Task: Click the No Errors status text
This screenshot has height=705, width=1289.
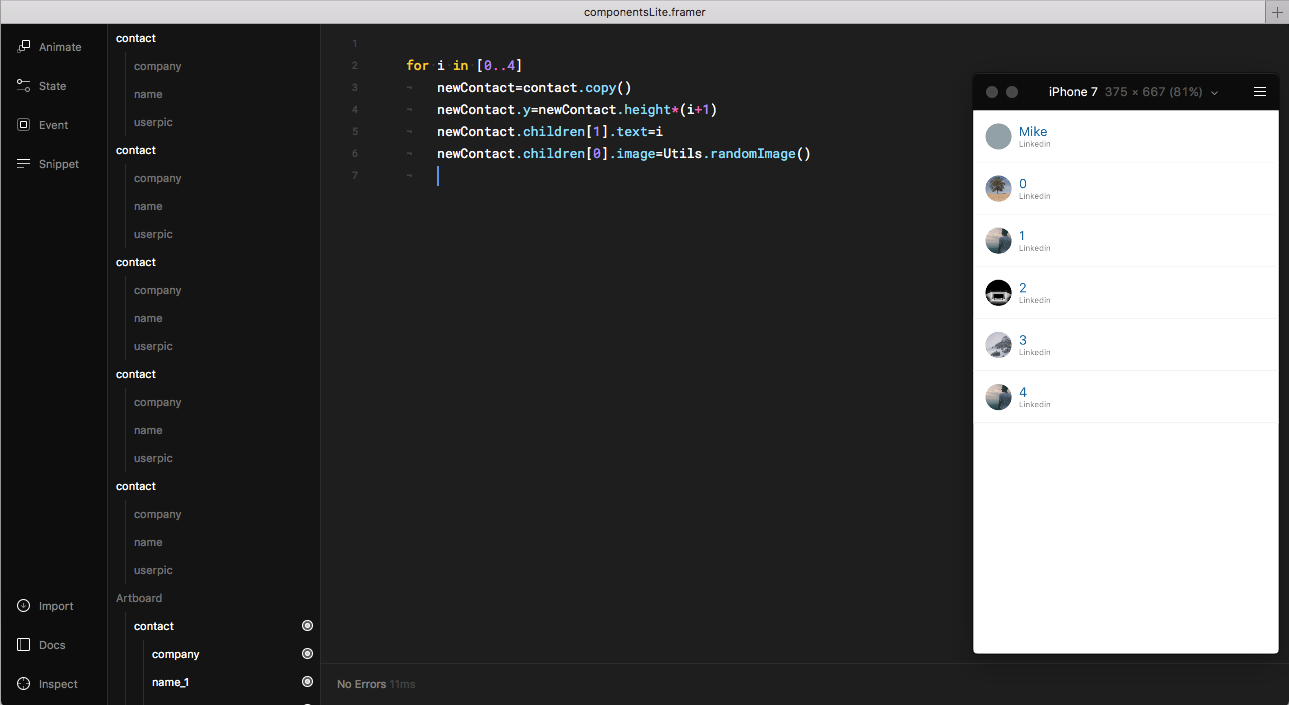Action: pyautogui.click(x=361, y=684)
